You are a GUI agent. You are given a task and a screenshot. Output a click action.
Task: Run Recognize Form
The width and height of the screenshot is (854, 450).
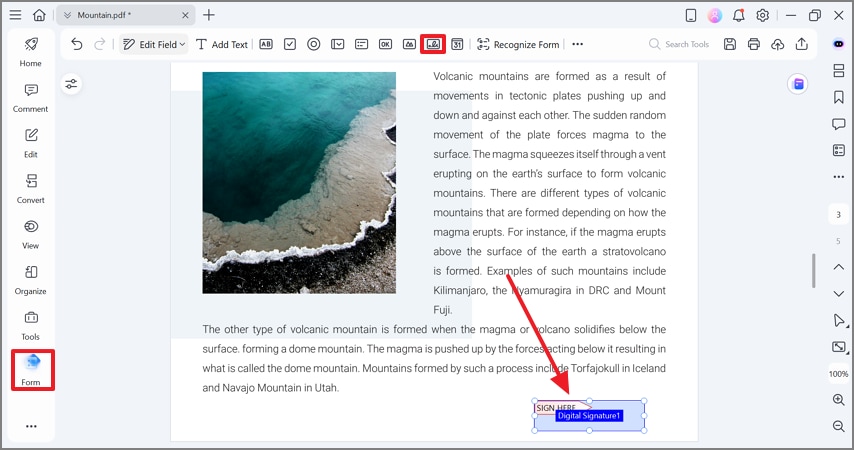click(x=518, y=44)
